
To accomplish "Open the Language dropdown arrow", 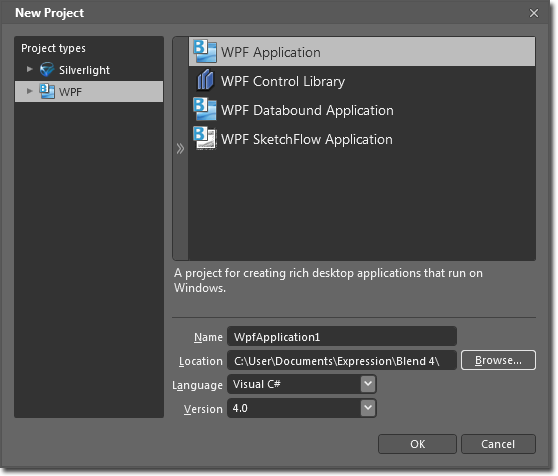I will [x=368, y=384].
